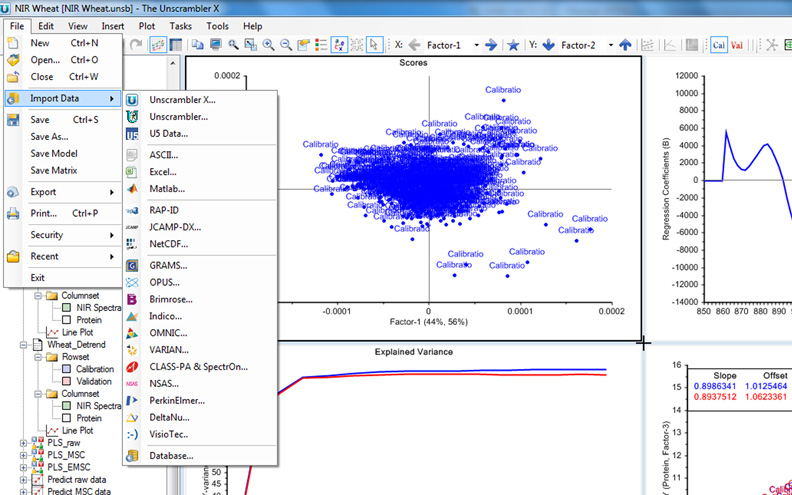Collapse the Wheat_Detrend tree node
This screenshot has height=495, width=792.
23,345
